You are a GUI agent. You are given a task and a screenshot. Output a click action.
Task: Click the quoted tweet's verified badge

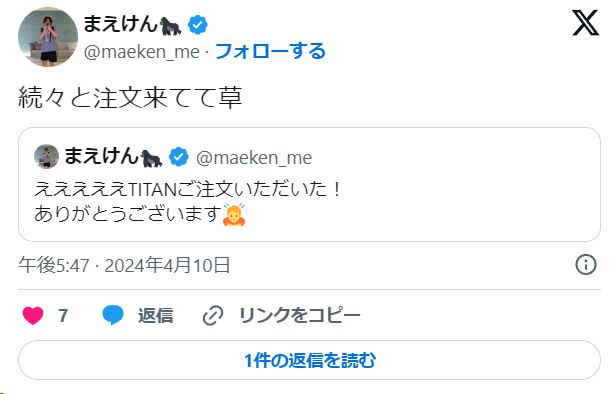click(x=179, y=157)
